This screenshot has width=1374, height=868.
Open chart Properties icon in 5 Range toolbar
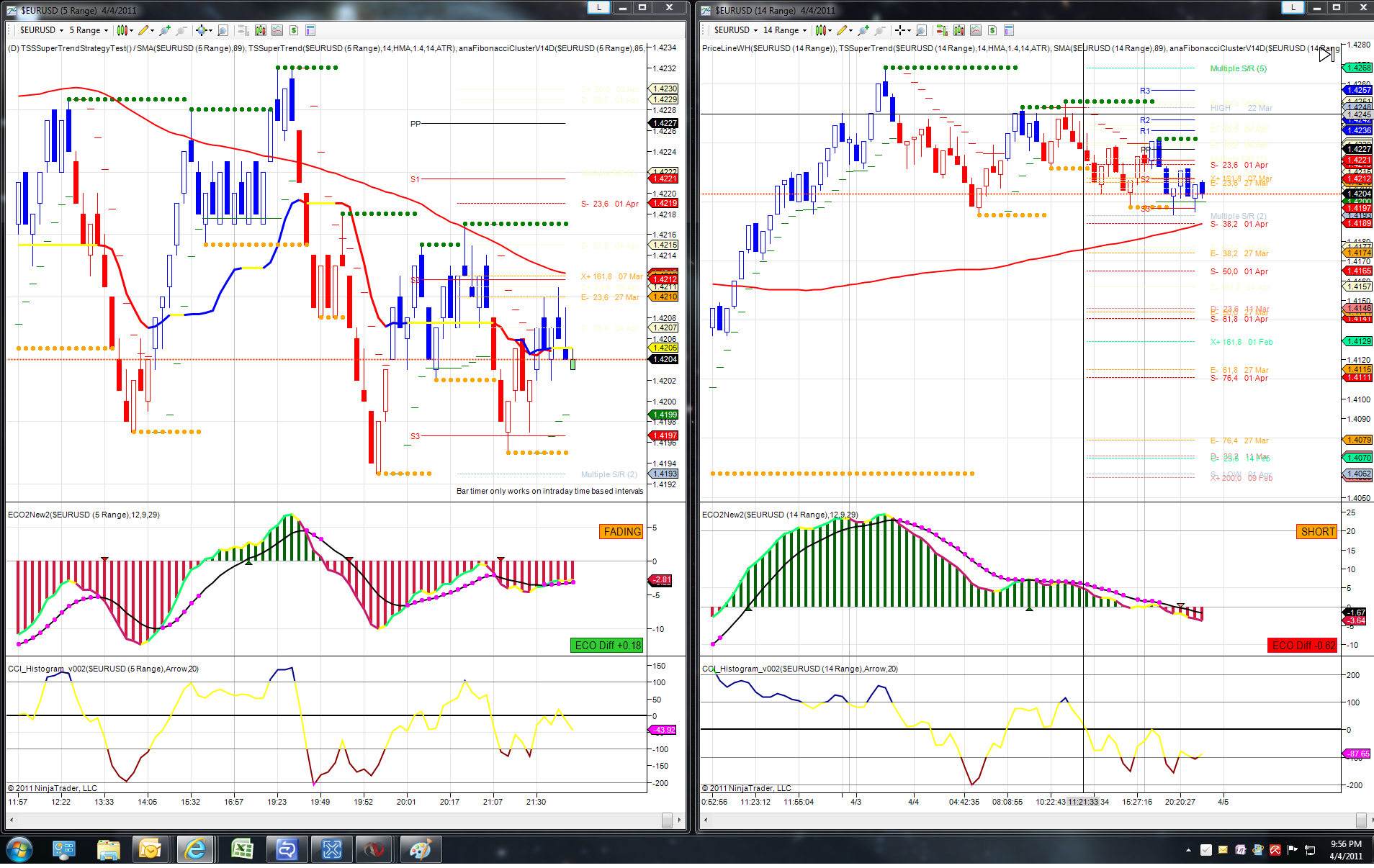click(x=310, y=30)
